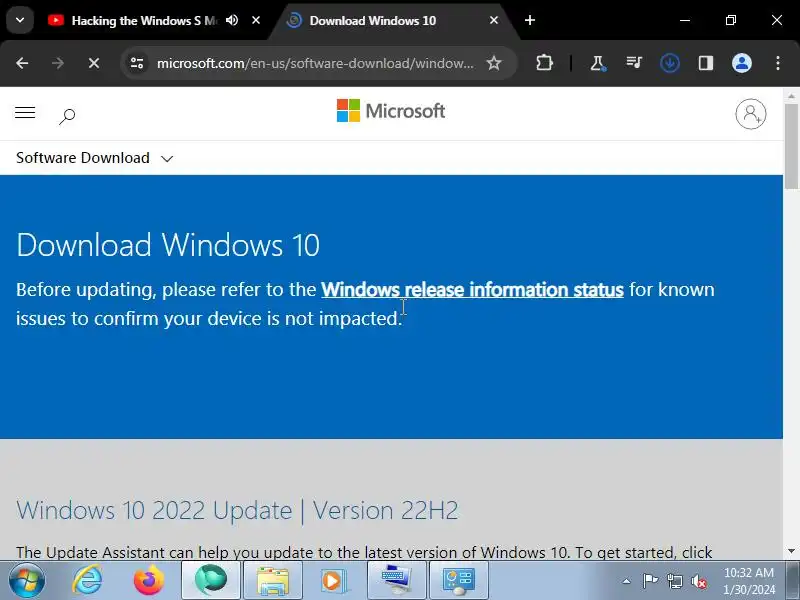The image size is (800, 600).
Task: Go to the Microsoft logo home link
Action: point(391,111)
